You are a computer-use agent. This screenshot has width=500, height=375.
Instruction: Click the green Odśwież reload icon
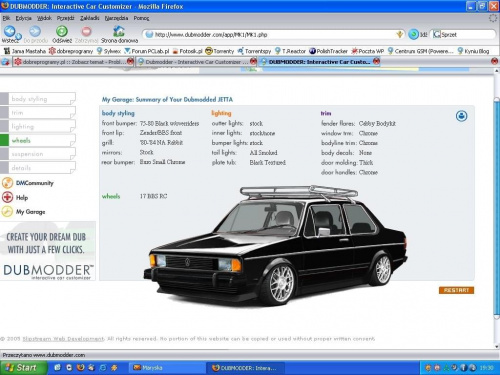(x=62, y=31)
